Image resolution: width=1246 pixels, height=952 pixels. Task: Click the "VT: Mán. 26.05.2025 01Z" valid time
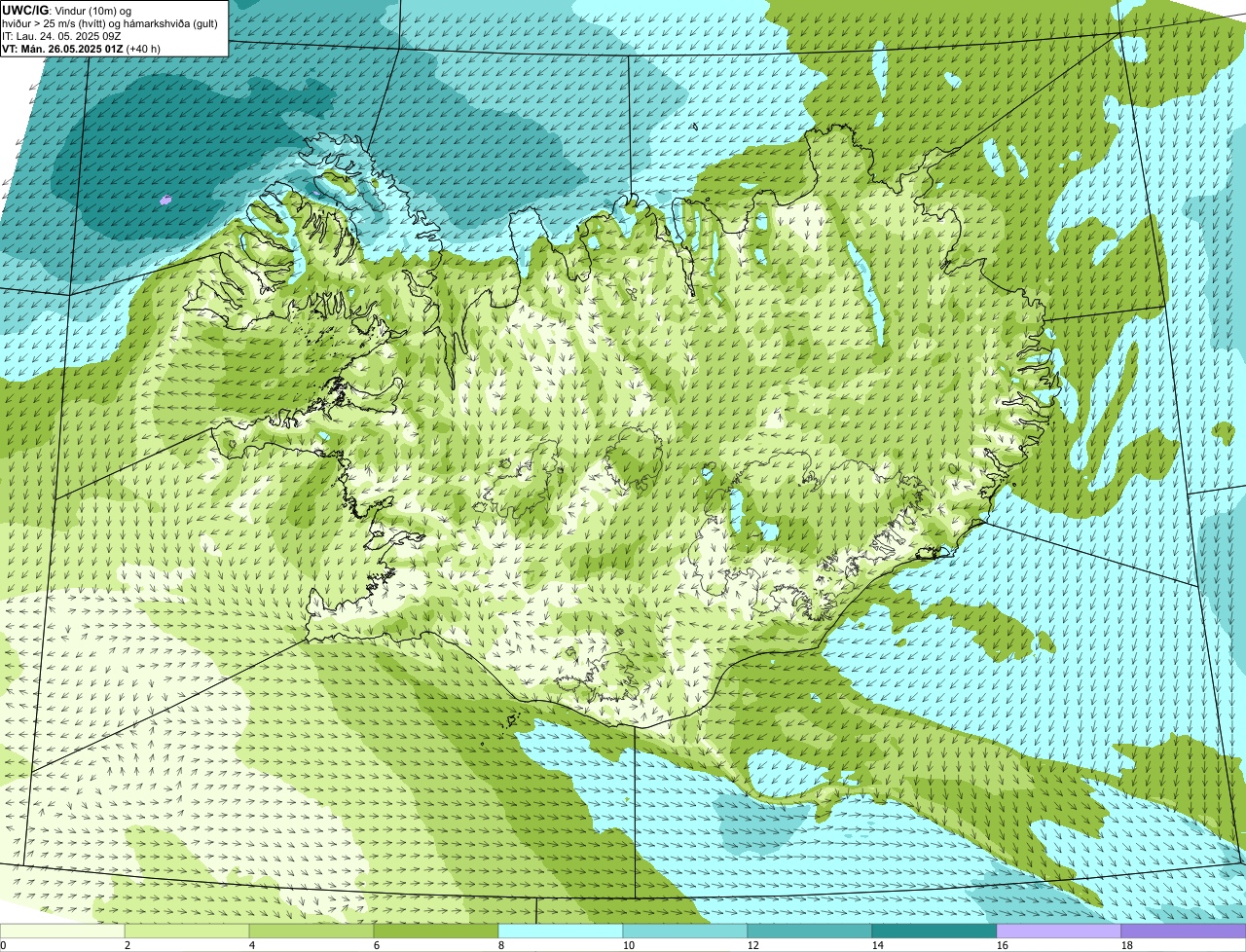62,49
